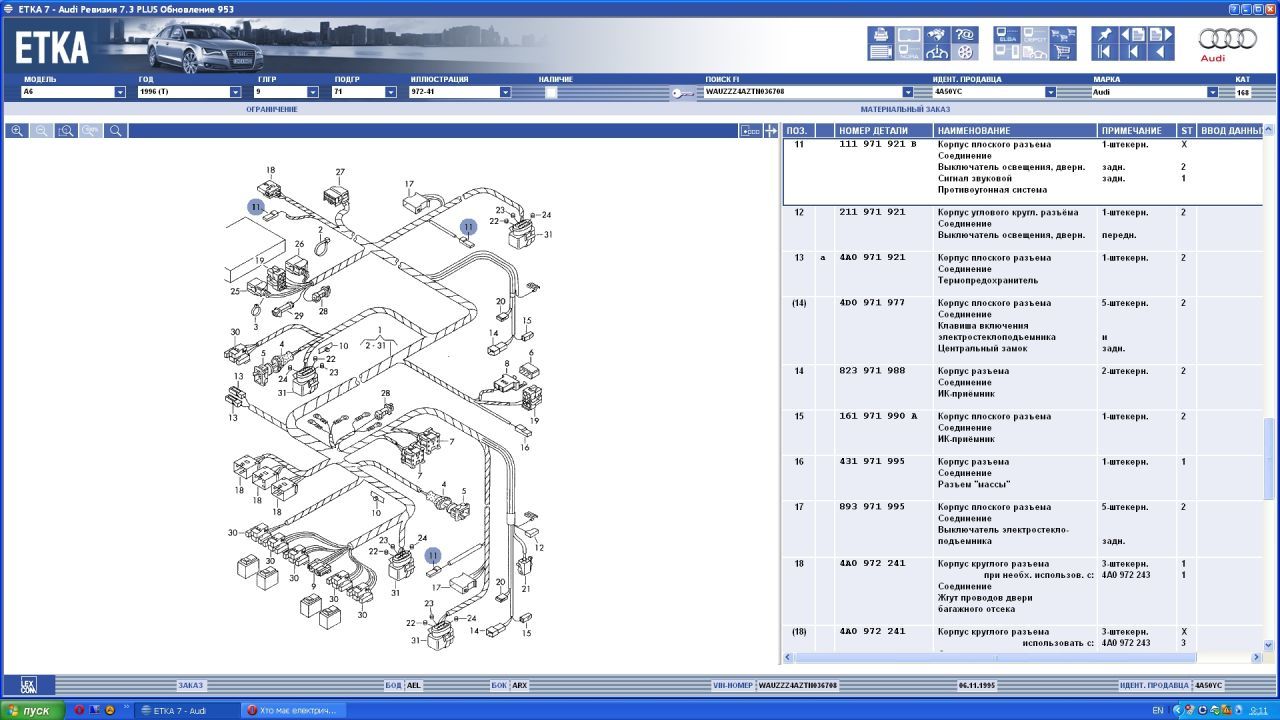Screen dimensions: 1280x720
Task: Click the Заказ label in status bar
Action: 190,686
